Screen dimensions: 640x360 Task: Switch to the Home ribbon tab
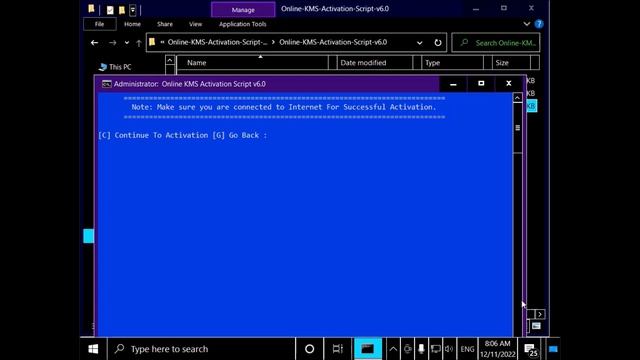[132, 24]
